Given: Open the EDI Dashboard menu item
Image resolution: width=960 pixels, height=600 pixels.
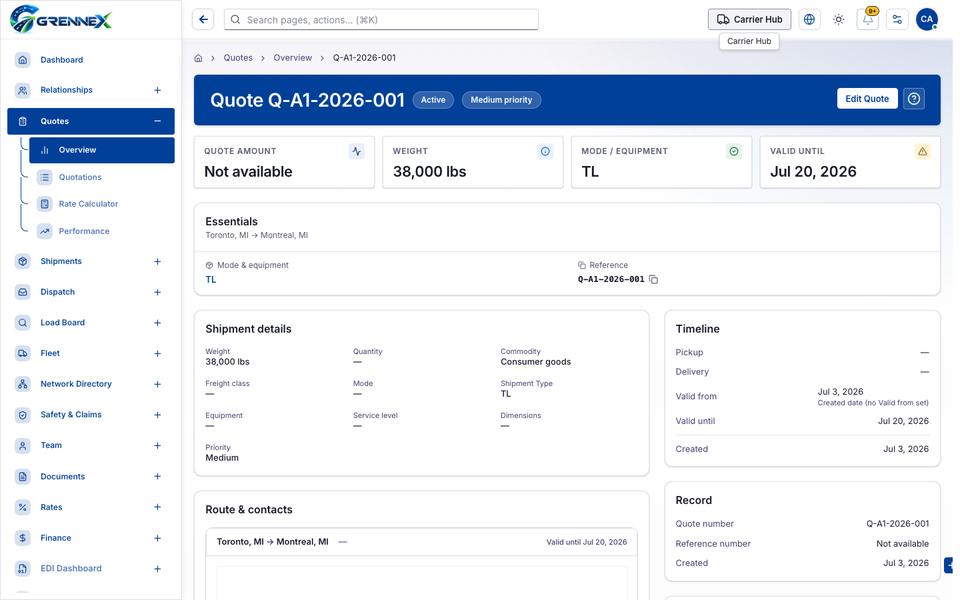Looking at the screenshot, I should coord(91,568).
